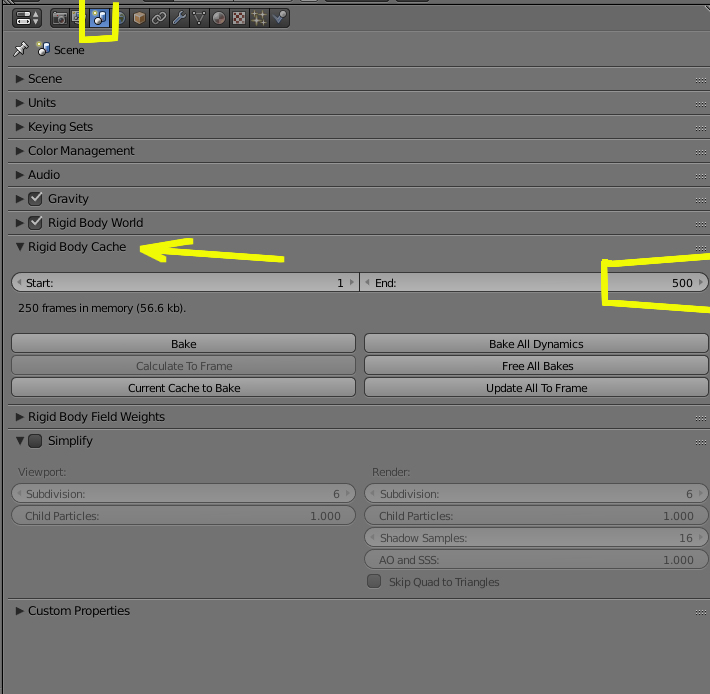Viewport: 710px width, 694px height.
Task: Click the Render Child Particles slider
Action: coord(536,516)
